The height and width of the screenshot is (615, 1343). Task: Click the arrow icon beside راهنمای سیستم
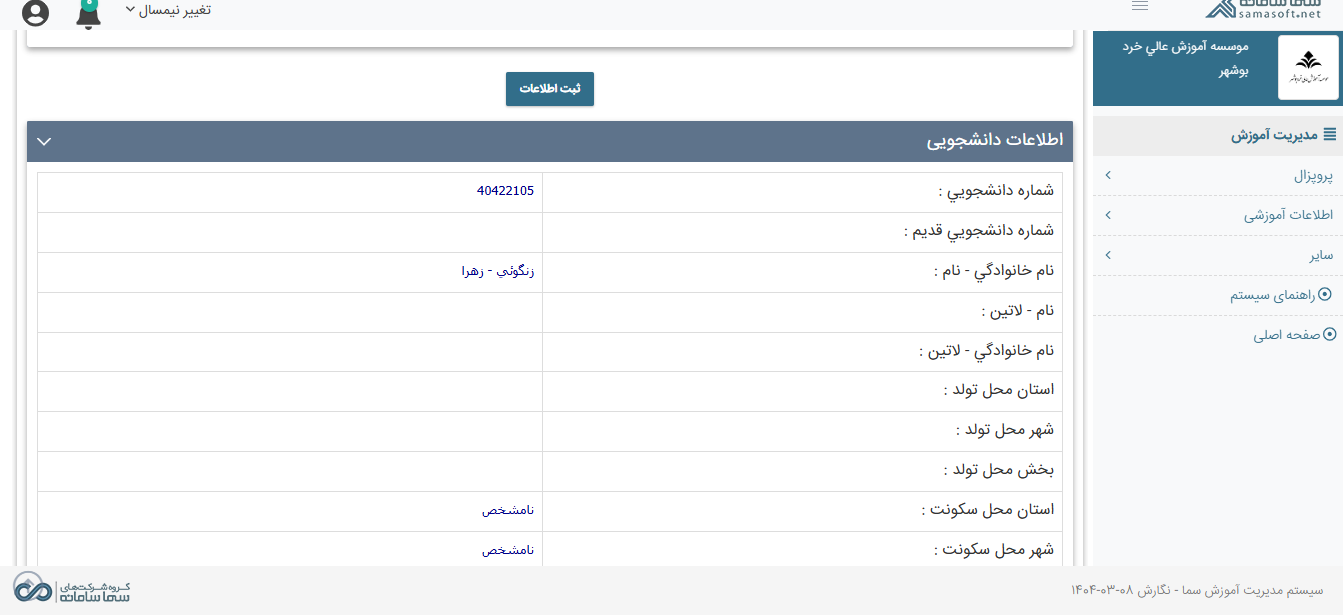pos(1327,295)
